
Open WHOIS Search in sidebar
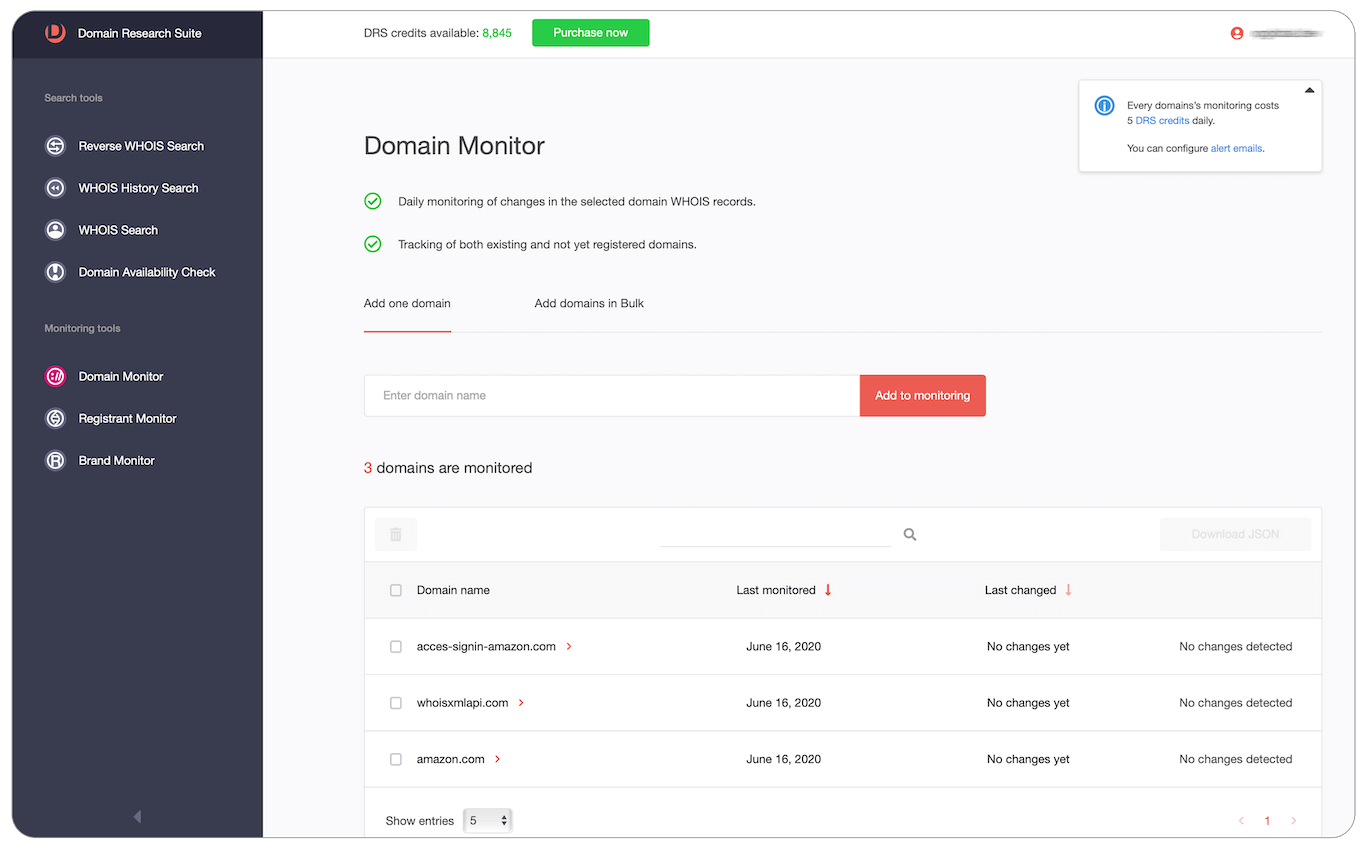[118, 230]
